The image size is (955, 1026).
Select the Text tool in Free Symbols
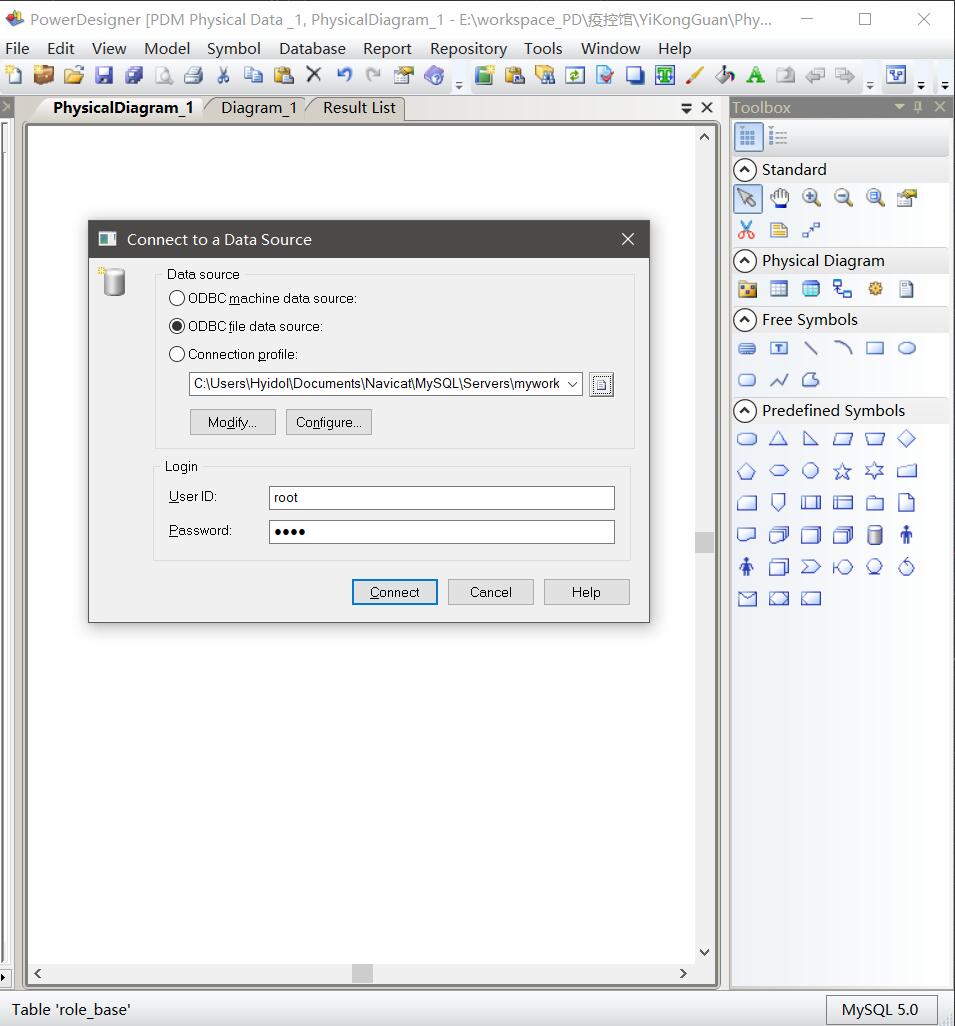pos(779,348)
